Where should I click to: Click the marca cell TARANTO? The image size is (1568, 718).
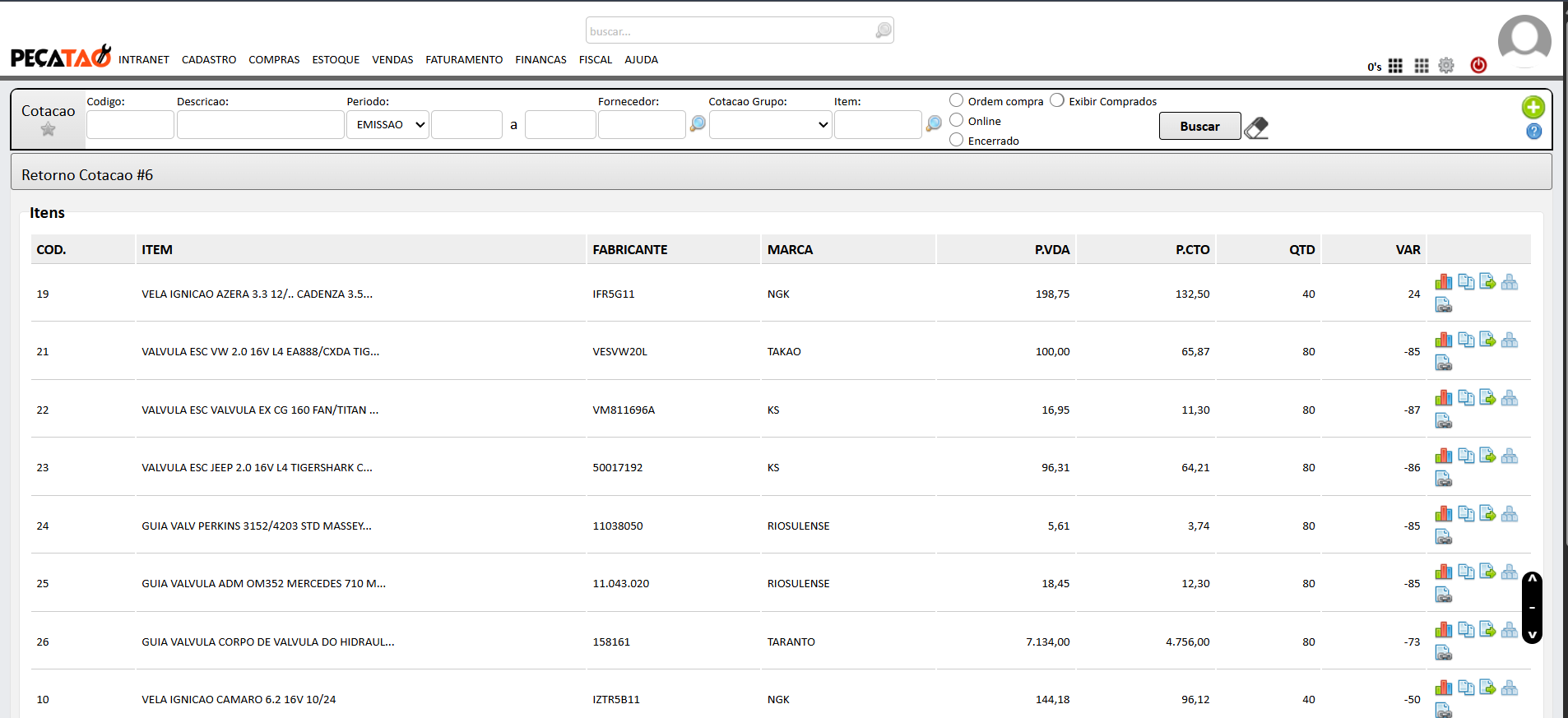(x=791, y=642)
